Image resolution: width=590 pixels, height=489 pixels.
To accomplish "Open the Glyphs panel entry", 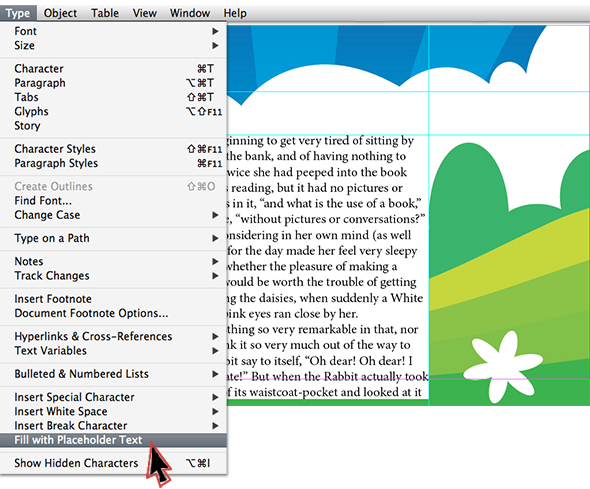I will pyautogui.click(x=113, y=111).
